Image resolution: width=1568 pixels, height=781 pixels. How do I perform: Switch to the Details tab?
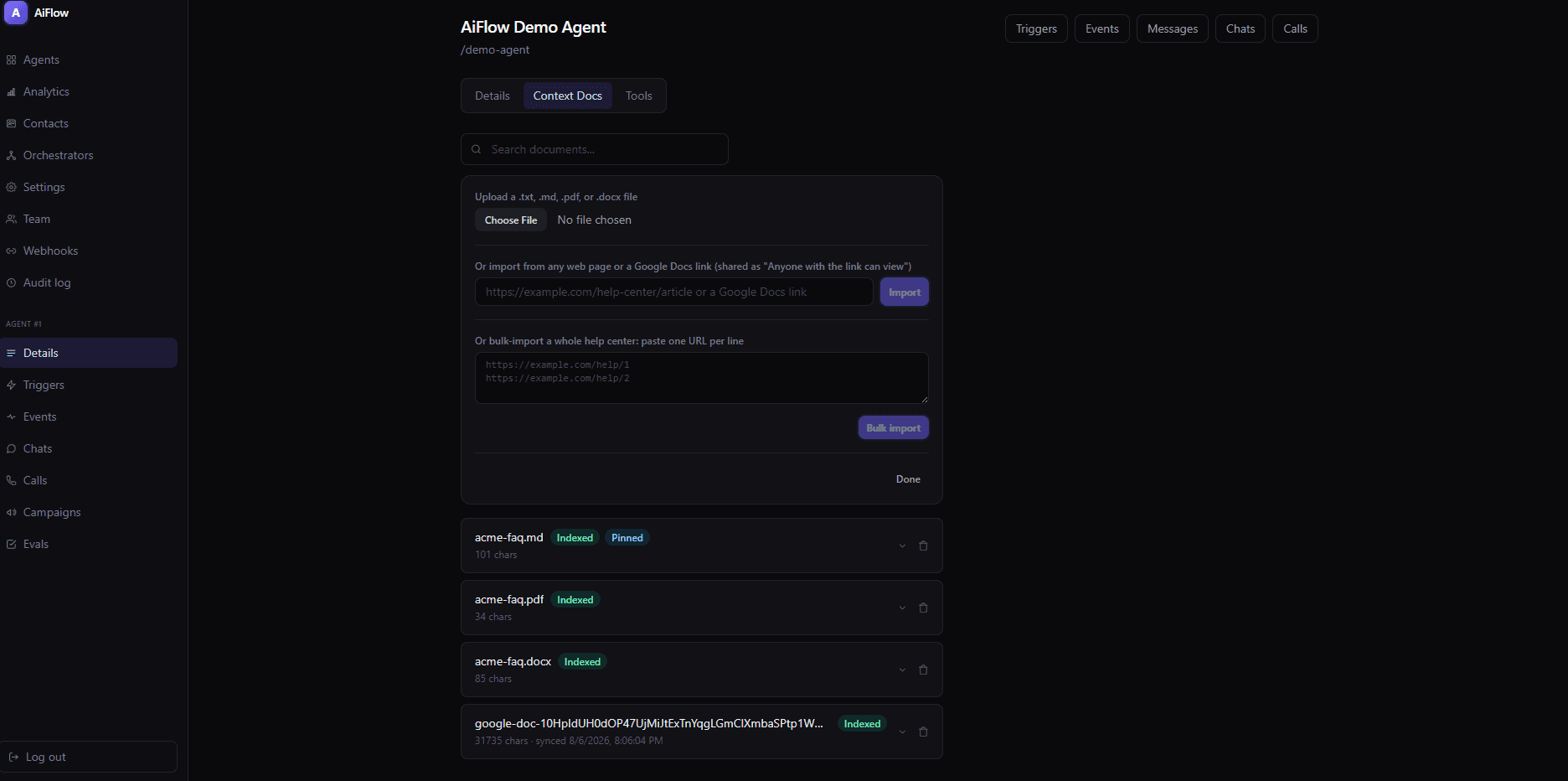493,96
